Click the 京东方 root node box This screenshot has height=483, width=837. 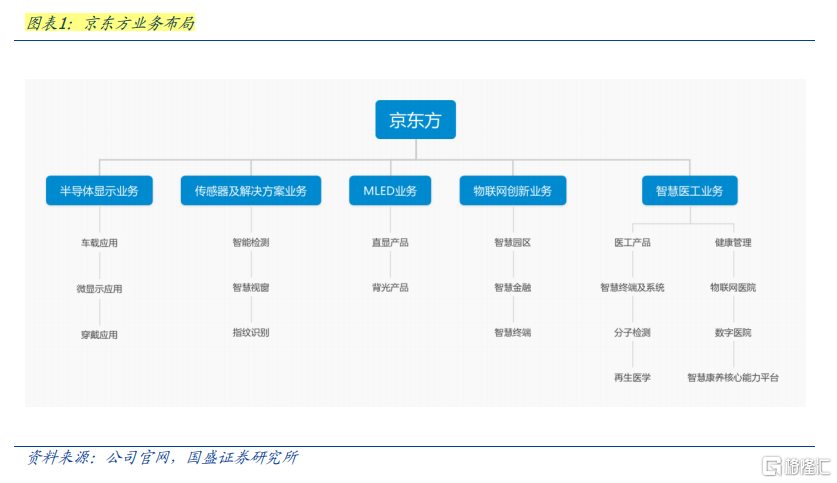[x=415, y=120]
